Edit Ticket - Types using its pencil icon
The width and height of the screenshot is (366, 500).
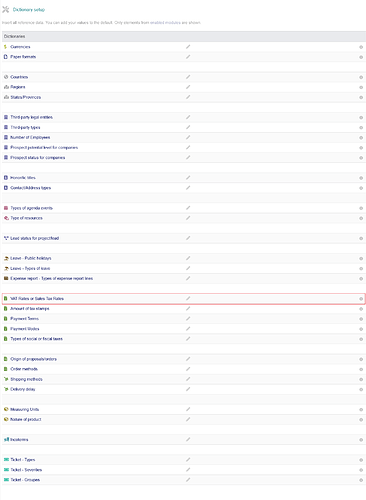click(188, 459)
